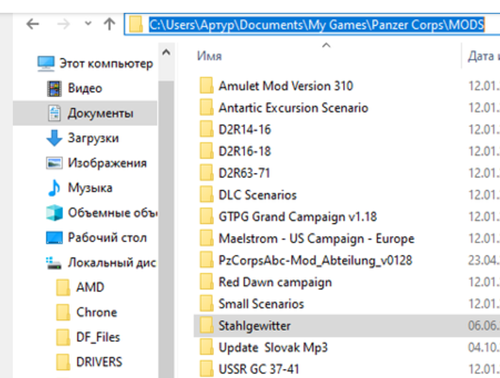Click the Загрузки blue arrow icon
The height and width of the screenshot is (378, 500).
pos(54,138)
